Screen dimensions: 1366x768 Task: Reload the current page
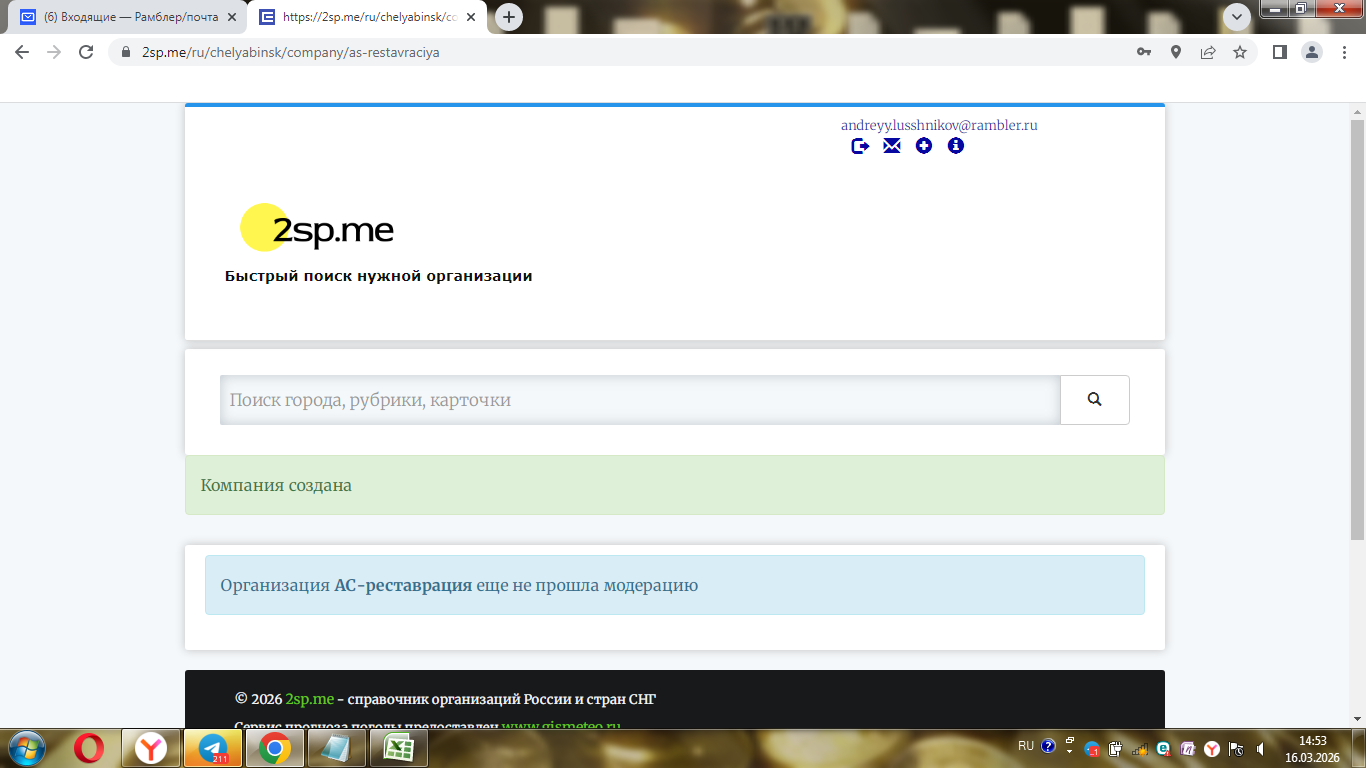click(86, 52)
